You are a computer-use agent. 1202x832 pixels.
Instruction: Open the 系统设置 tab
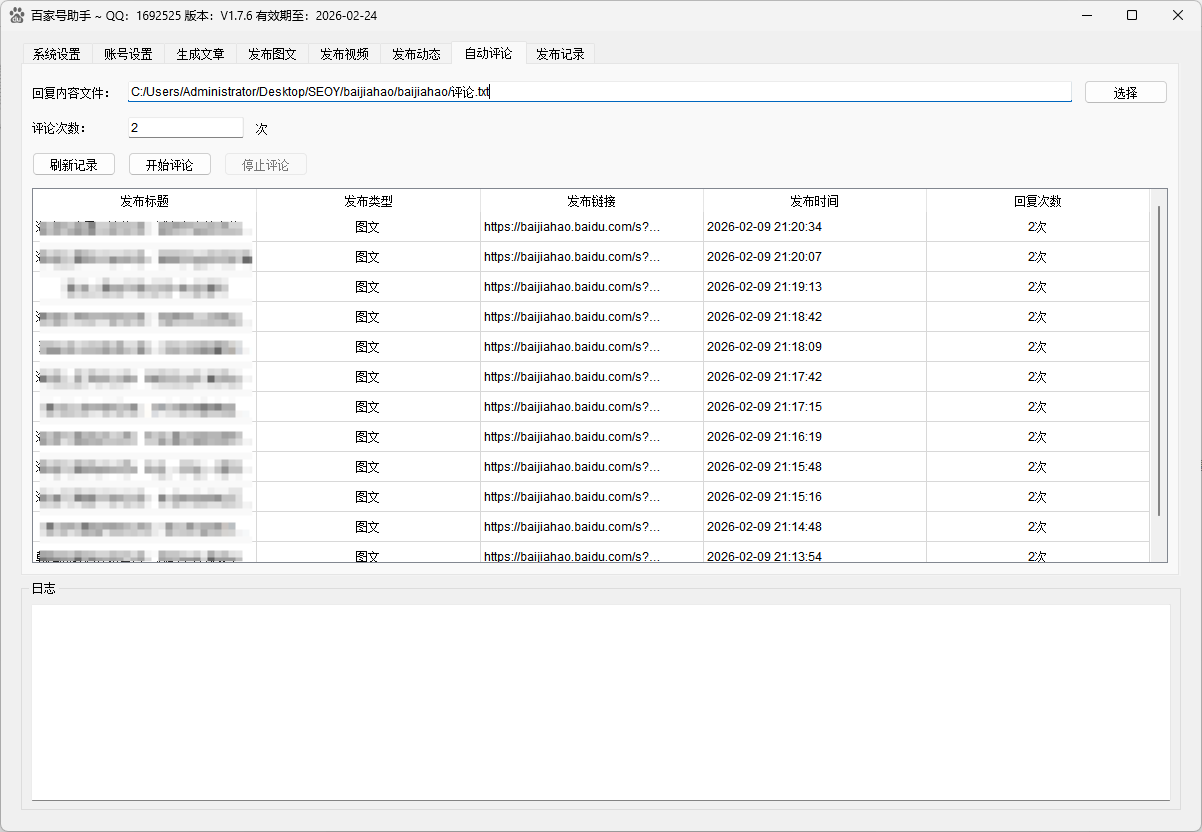click(x=56, y=54)
